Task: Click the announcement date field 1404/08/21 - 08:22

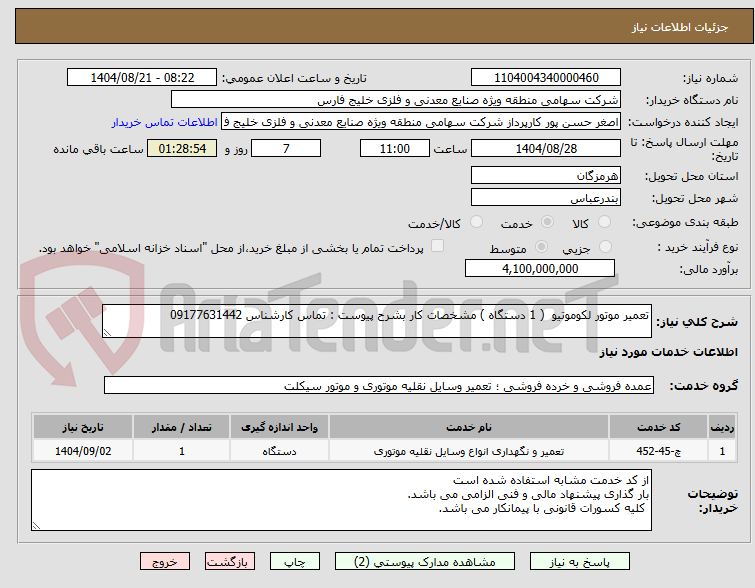Action: click(x=142, y=78)
